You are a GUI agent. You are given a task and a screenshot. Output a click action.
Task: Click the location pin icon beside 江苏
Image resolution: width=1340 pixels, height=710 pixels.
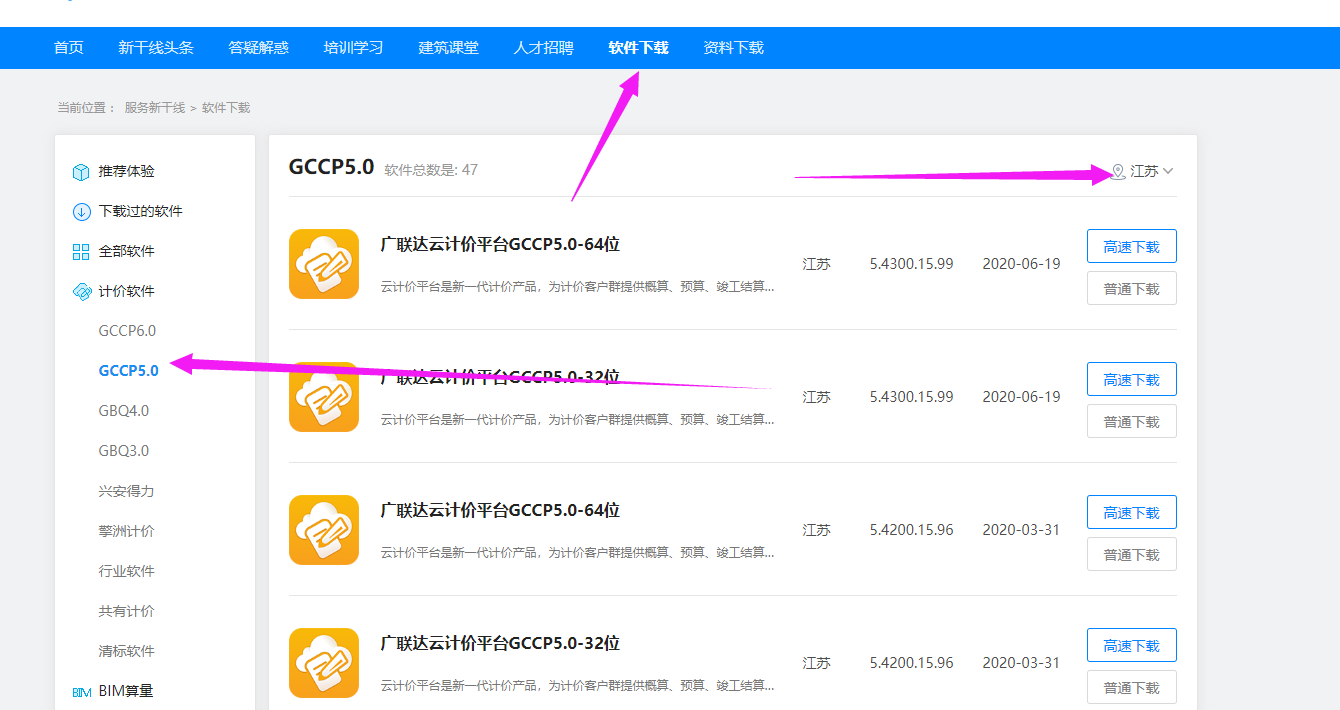click(1118, 172)
